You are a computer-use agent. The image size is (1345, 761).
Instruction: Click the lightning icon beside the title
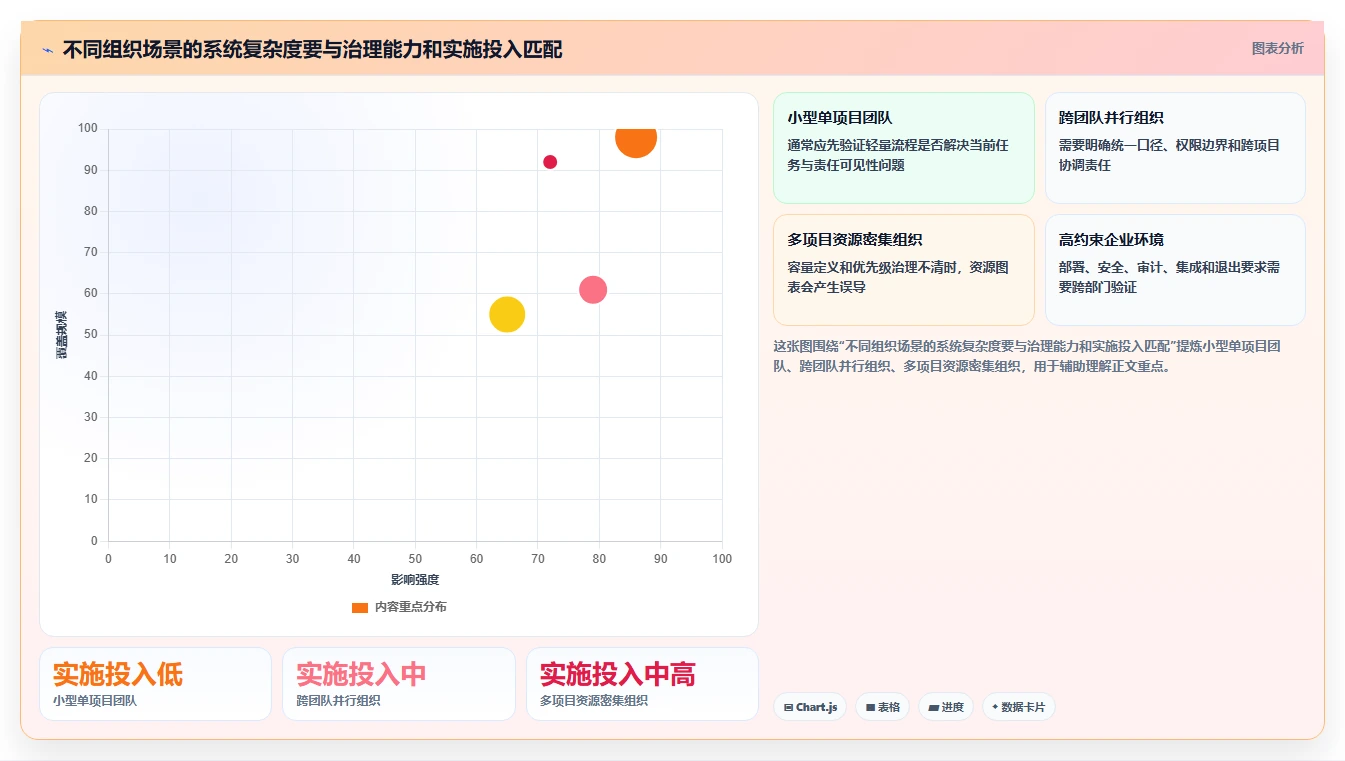(x=47, y=50)
